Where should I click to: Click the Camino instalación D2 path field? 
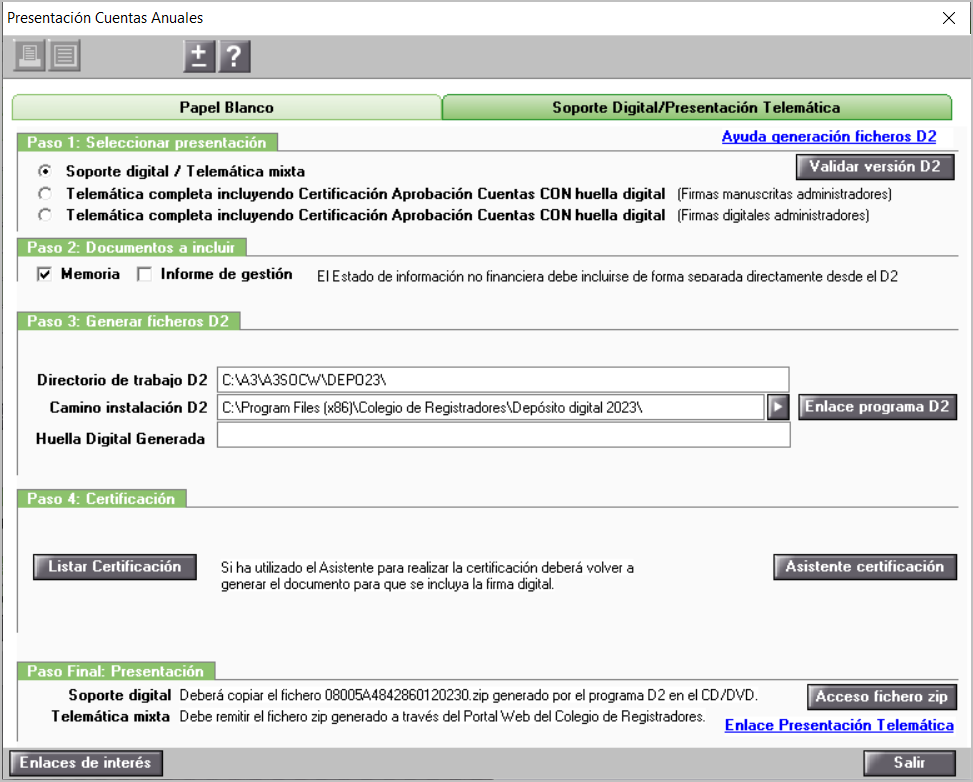point(491,408)
